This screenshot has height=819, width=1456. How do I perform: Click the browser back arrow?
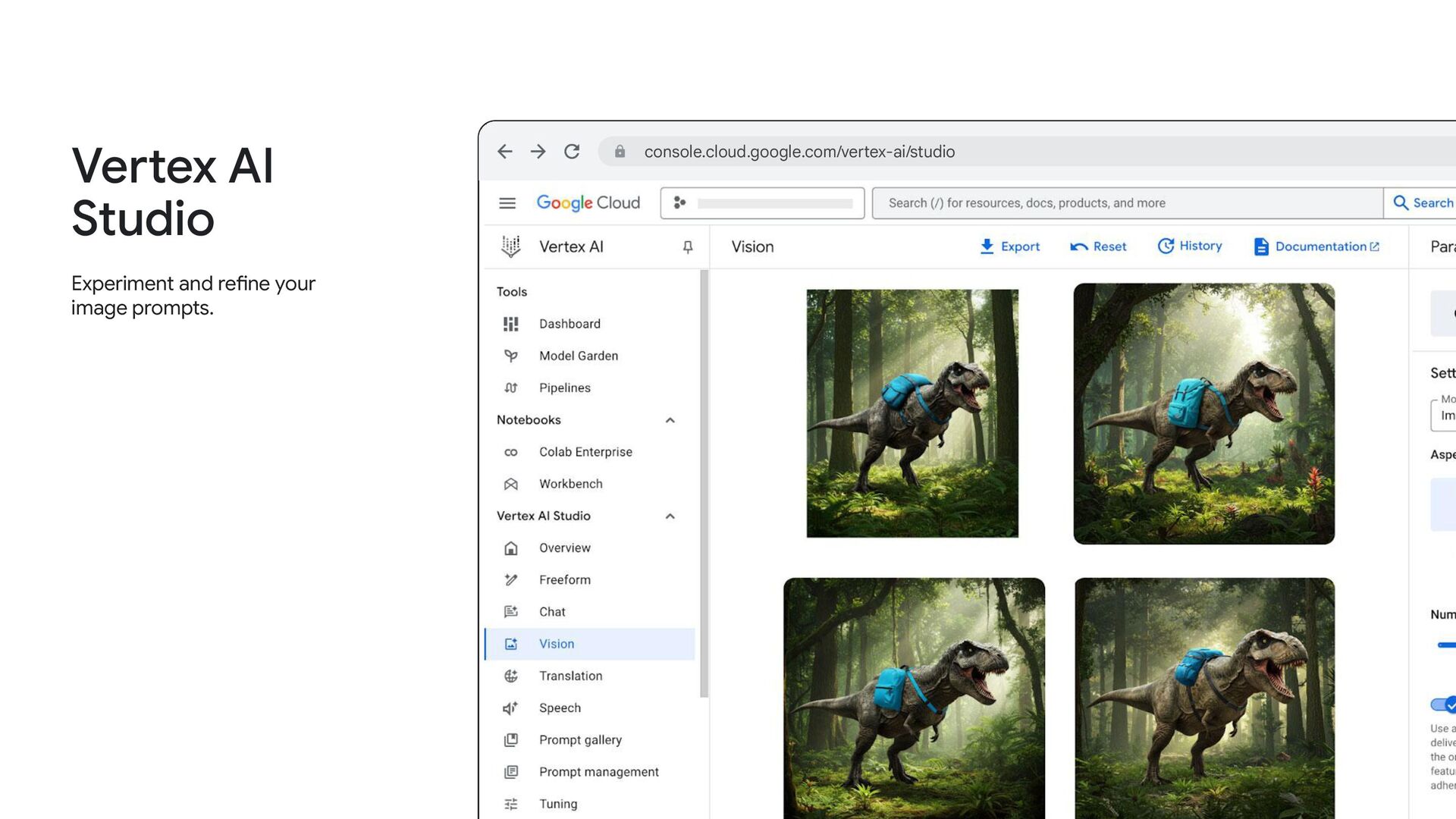pyautogui.click(x=505, y=152)
